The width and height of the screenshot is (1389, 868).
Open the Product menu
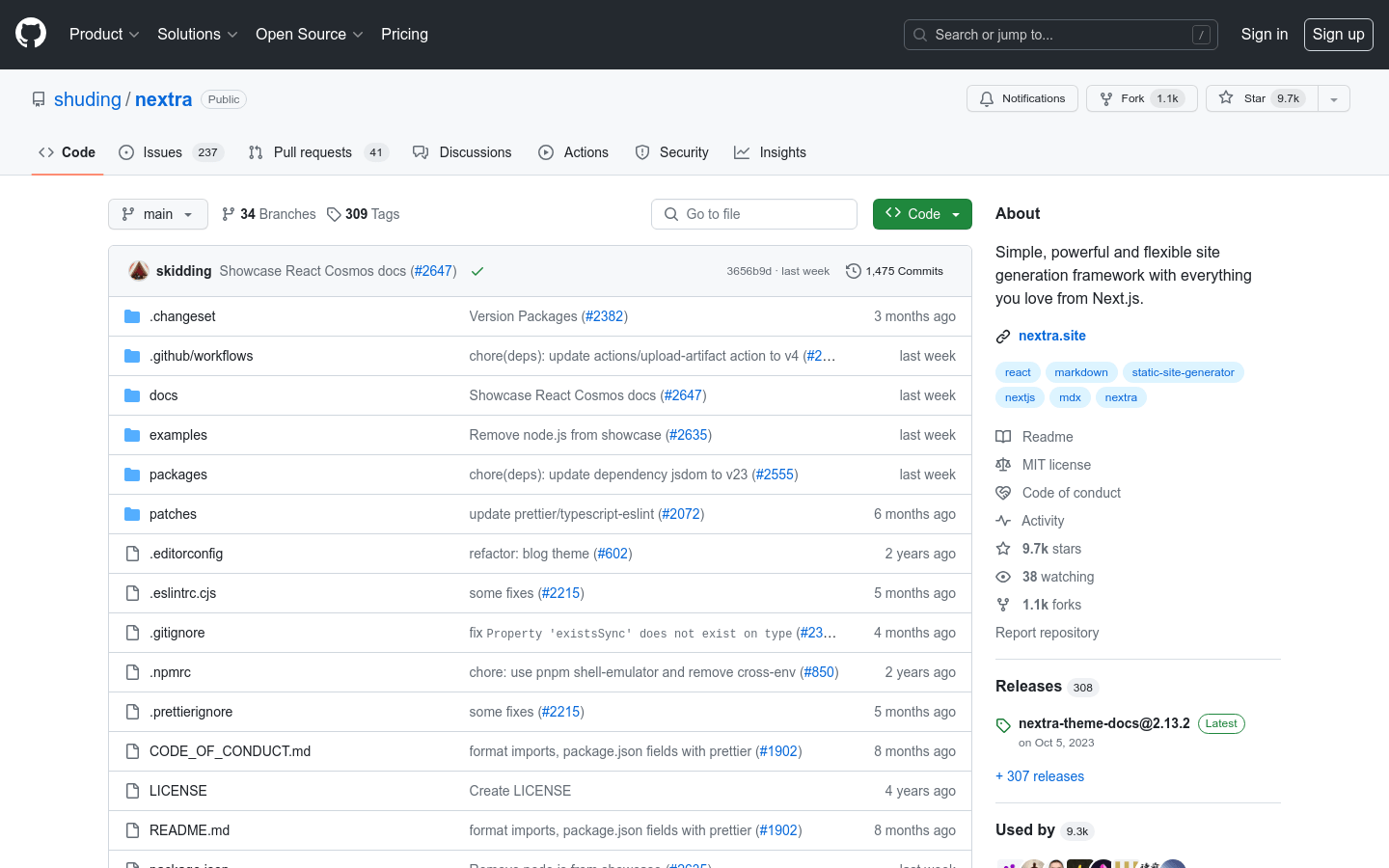click(104, 34)
